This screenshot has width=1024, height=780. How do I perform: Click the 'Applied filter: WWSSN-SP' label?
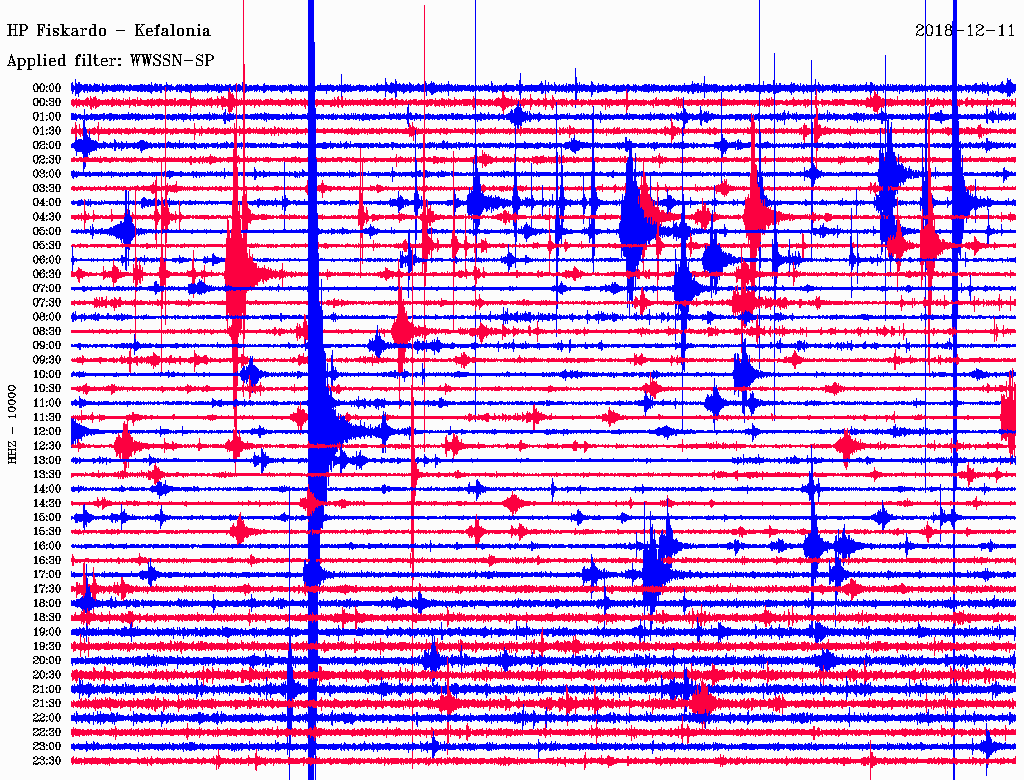click(x=110, y=61)
